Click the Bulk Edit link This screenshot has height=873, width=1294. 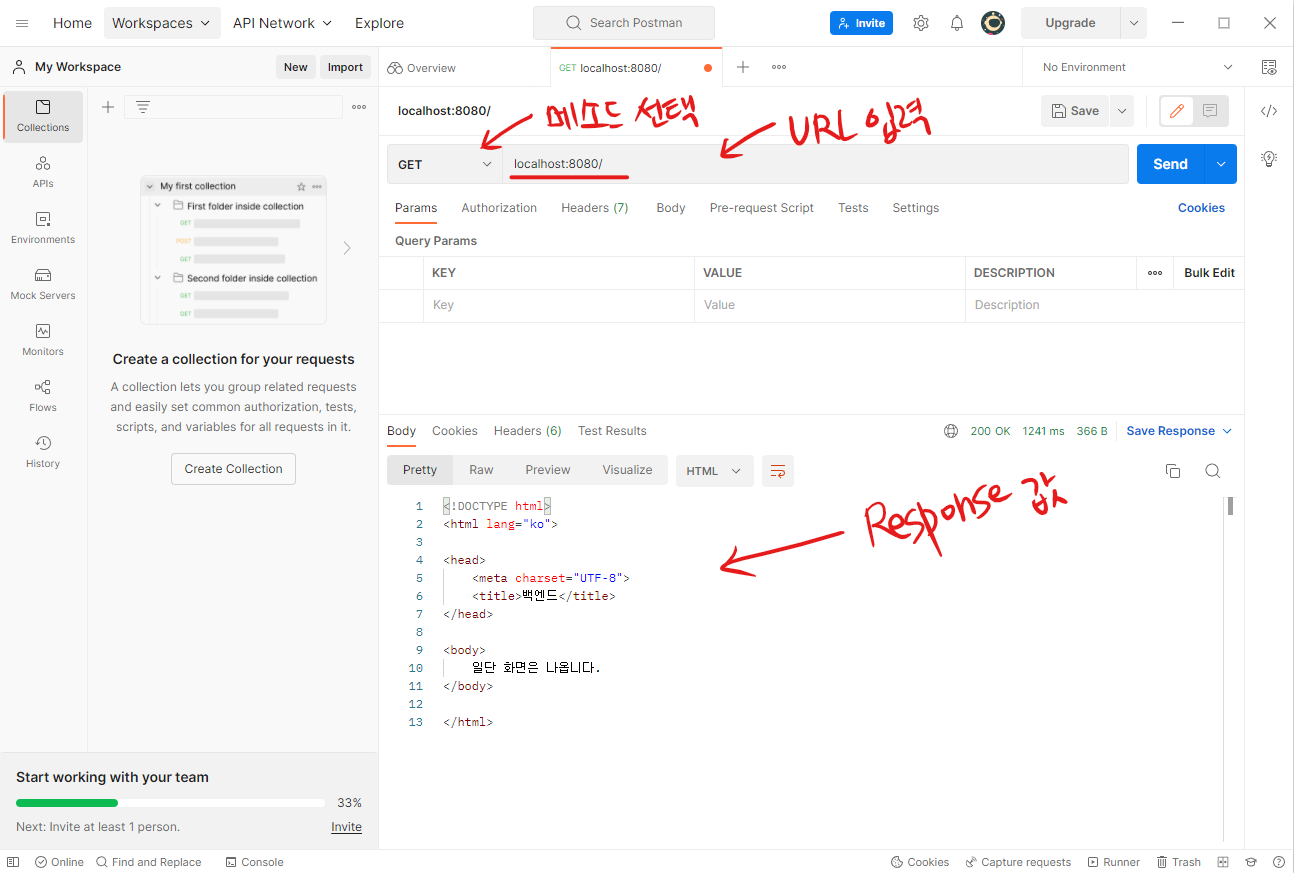1209,273
